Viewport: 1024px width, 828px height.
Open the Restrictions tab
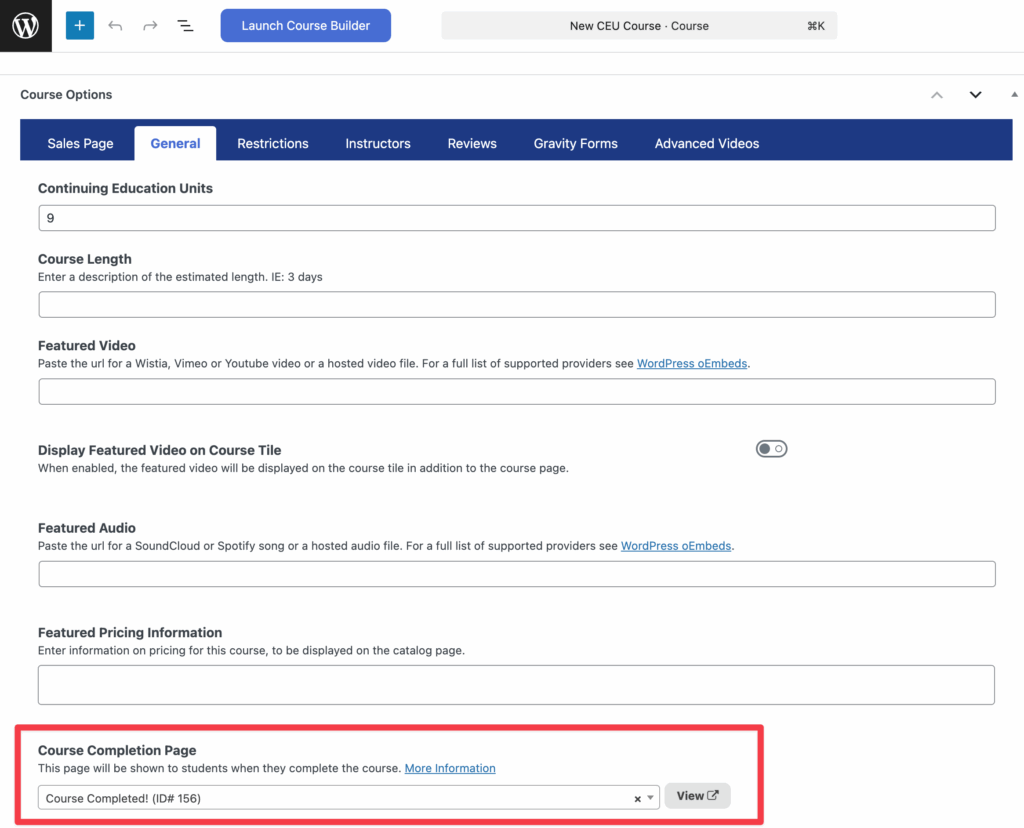273,143
